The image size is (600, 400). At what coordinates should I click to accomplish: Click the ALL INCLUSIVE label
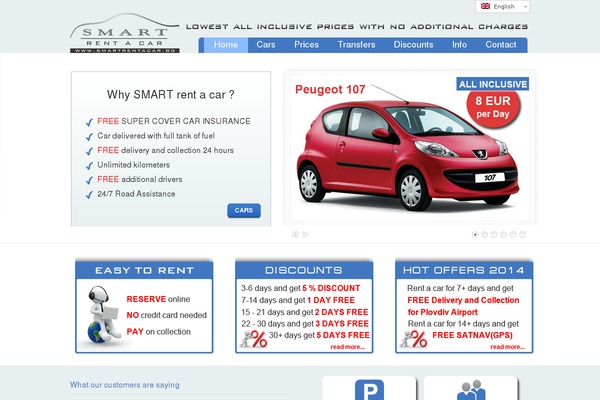(x=493, y=84)
